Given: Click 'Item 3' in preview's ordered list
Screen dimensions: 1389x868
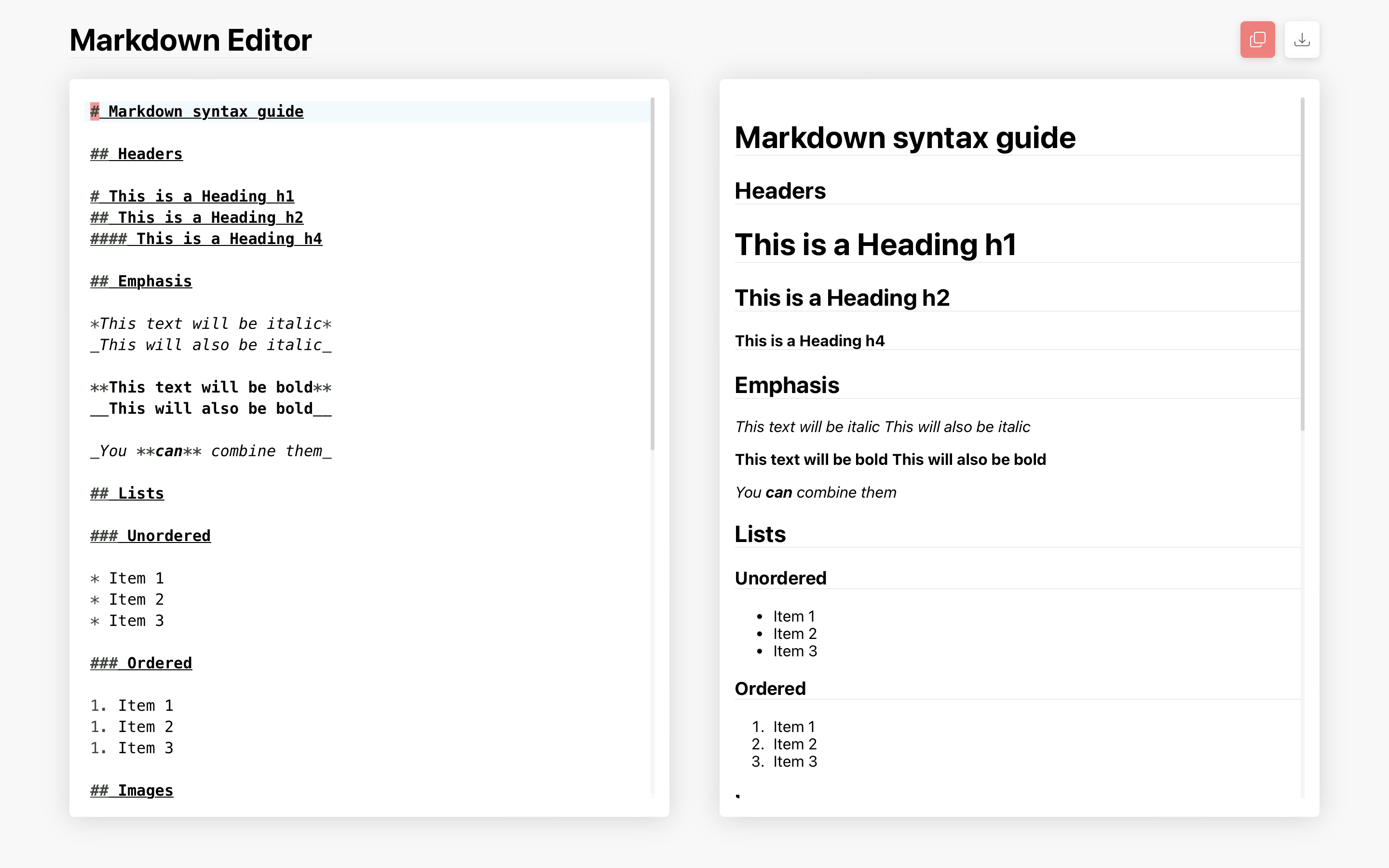Looking at the screenshot, I should pos(794,762).
